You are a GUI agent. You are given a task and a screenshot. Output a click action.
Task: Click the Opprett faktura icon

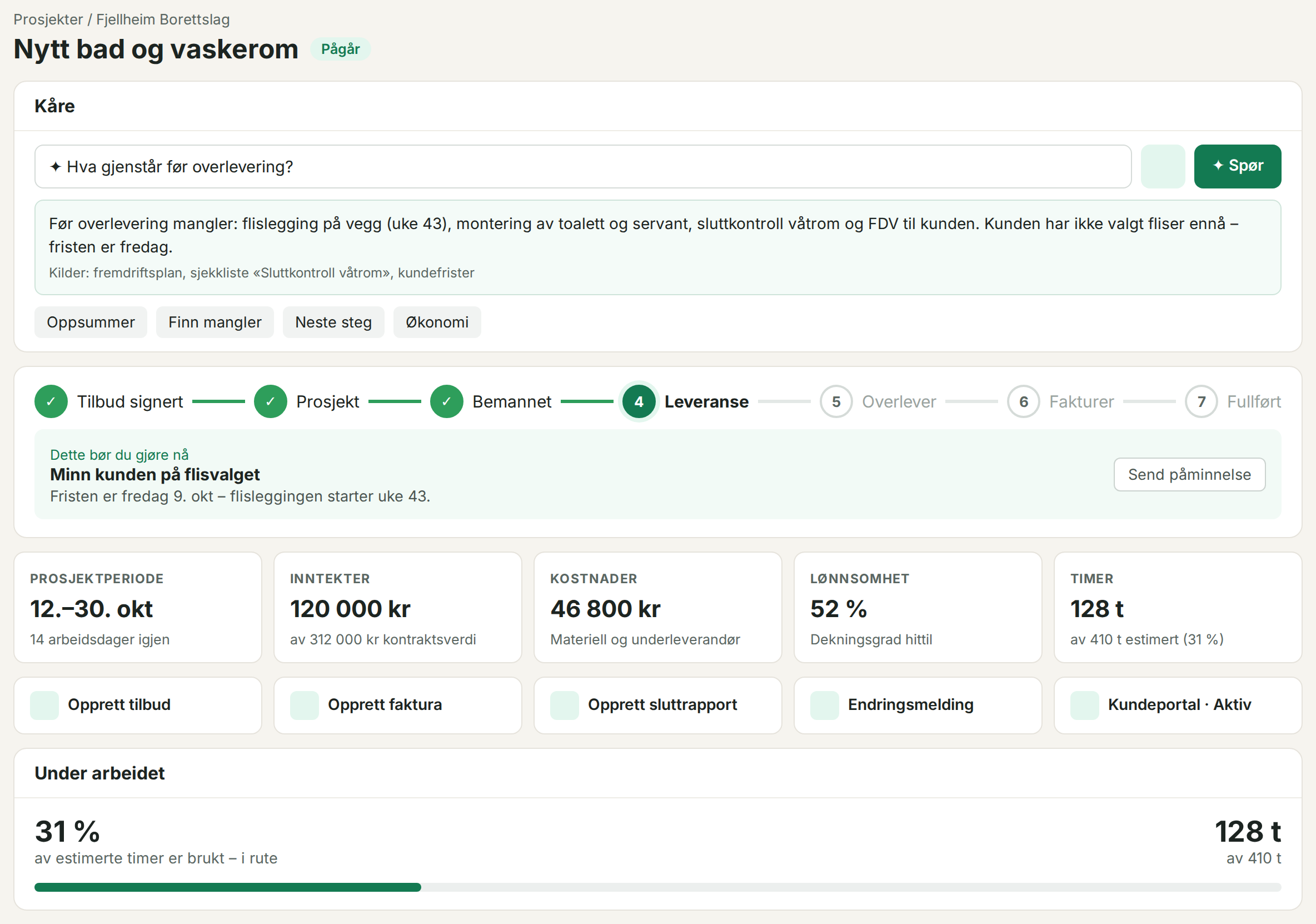pos(305,706)
